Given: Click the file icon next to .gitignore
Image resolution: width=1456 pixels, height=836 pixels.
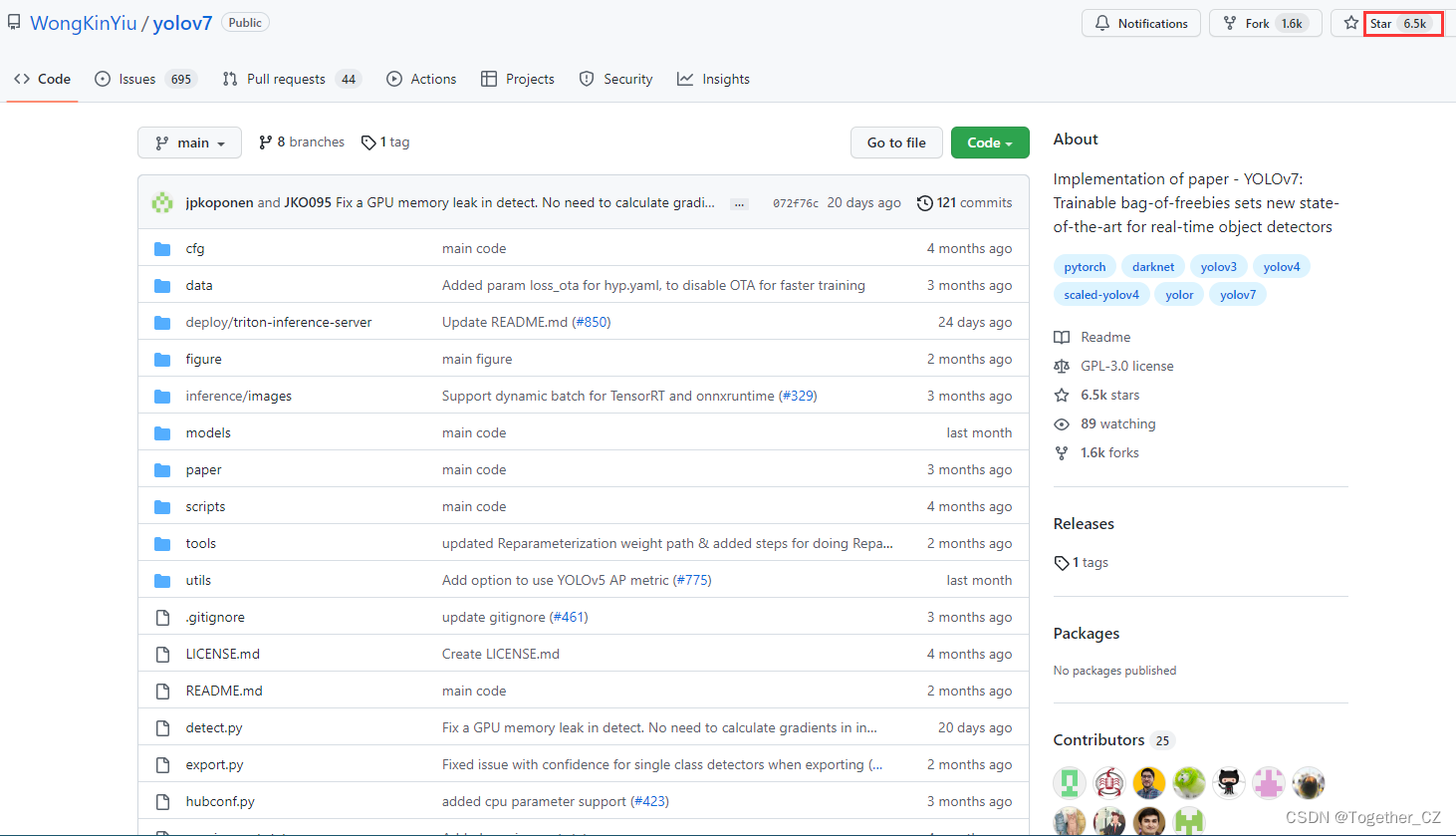Looking at the screenshot, I should pos(162,617).
